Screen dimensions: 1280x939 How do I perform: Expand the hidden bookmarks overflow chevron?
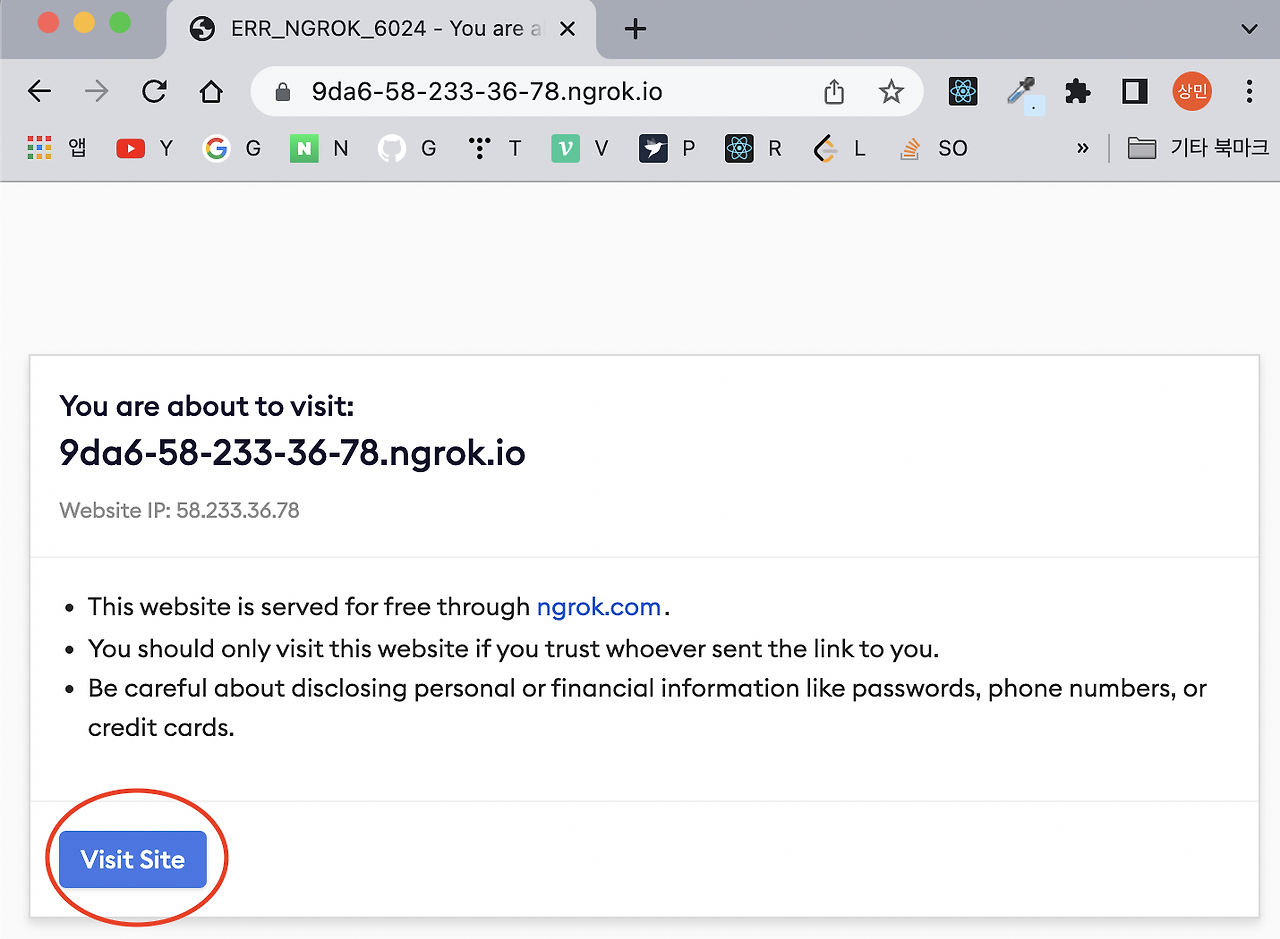point(1082,148)
